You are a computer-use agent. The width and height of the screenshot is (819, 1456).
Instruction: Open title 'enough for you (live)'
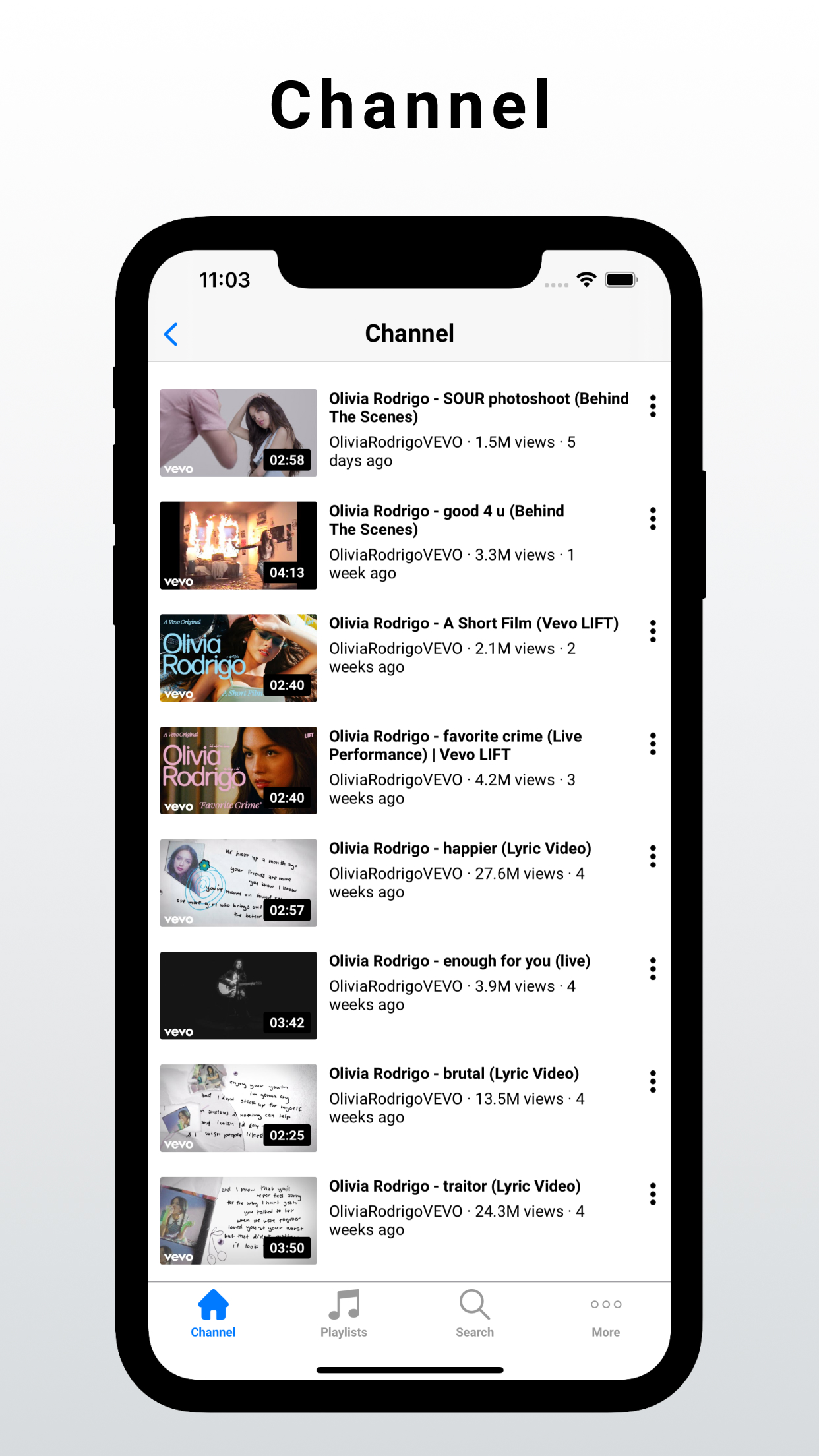tap(516, 961)
